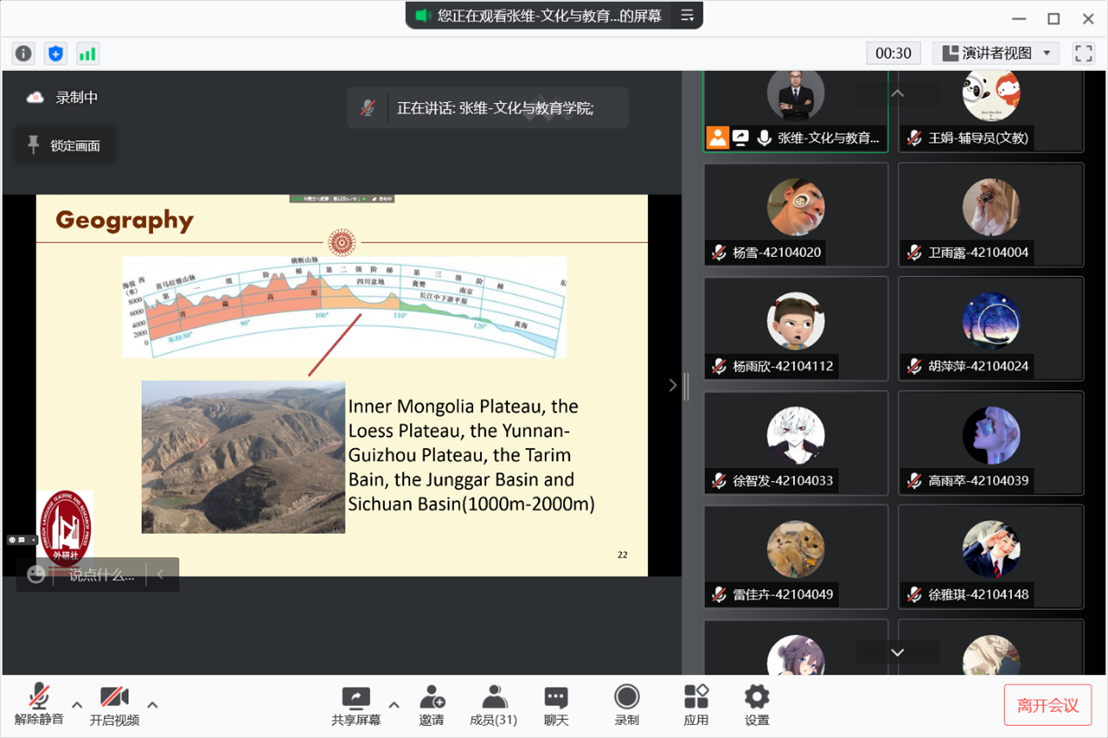Invite participants with 邀请
Viewport: 1108px width, 738px height.
point(432,704)
